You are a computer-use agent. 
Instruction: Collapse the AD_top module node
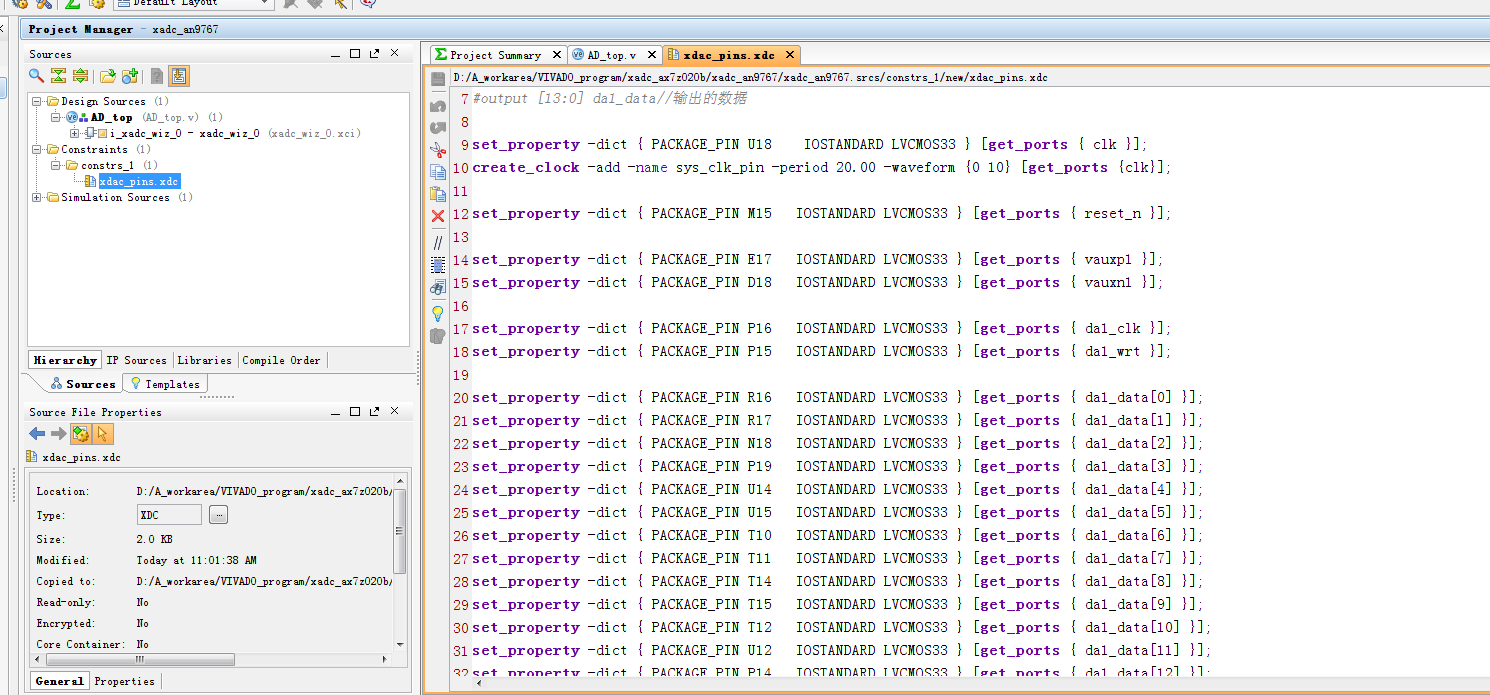coord(57,117)
